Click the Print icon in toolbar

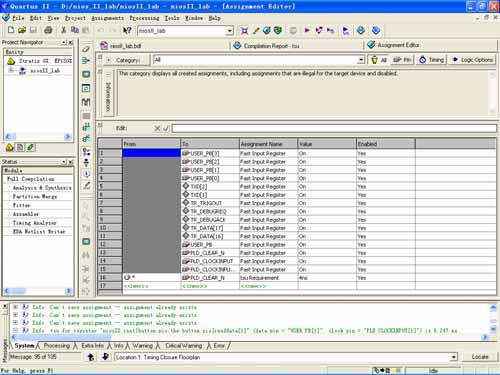(x=48, y=30)
